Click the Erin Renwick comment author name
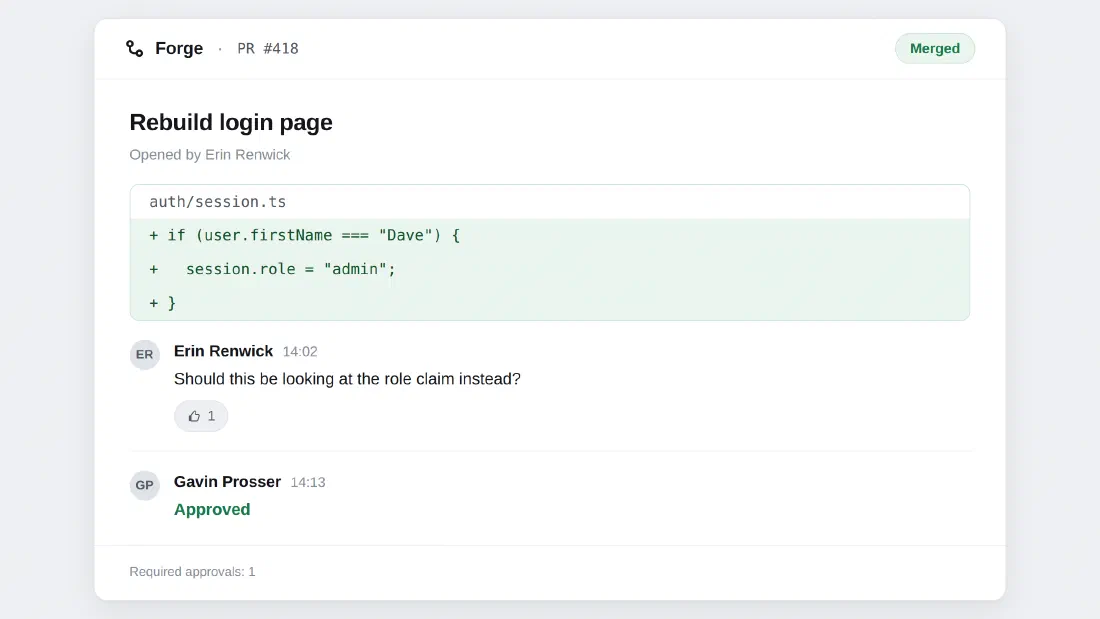Viewport: 1100px width, 619px height. (x=223, y=351)
